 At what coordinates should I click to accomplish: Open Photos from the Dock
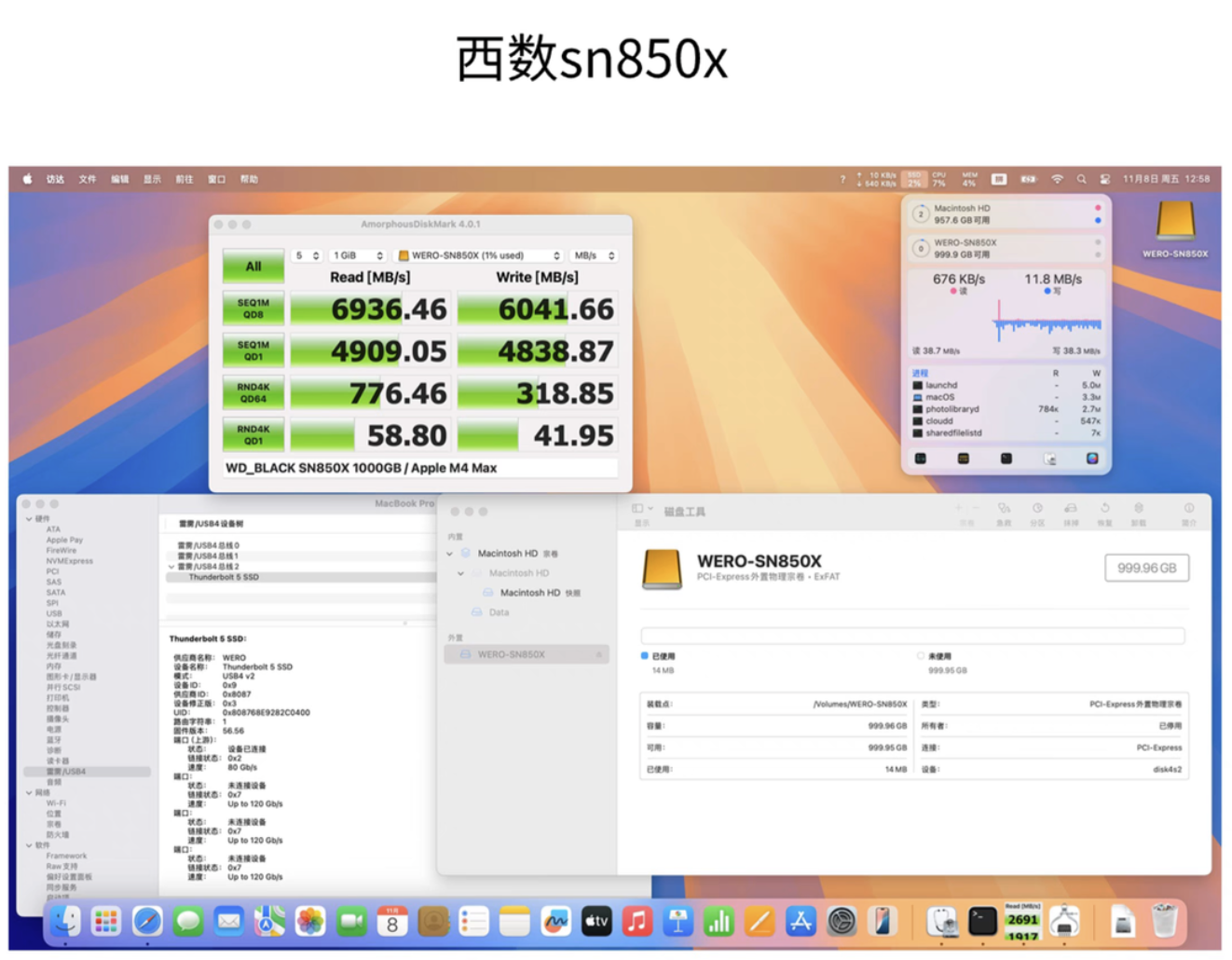pos(310,922)
